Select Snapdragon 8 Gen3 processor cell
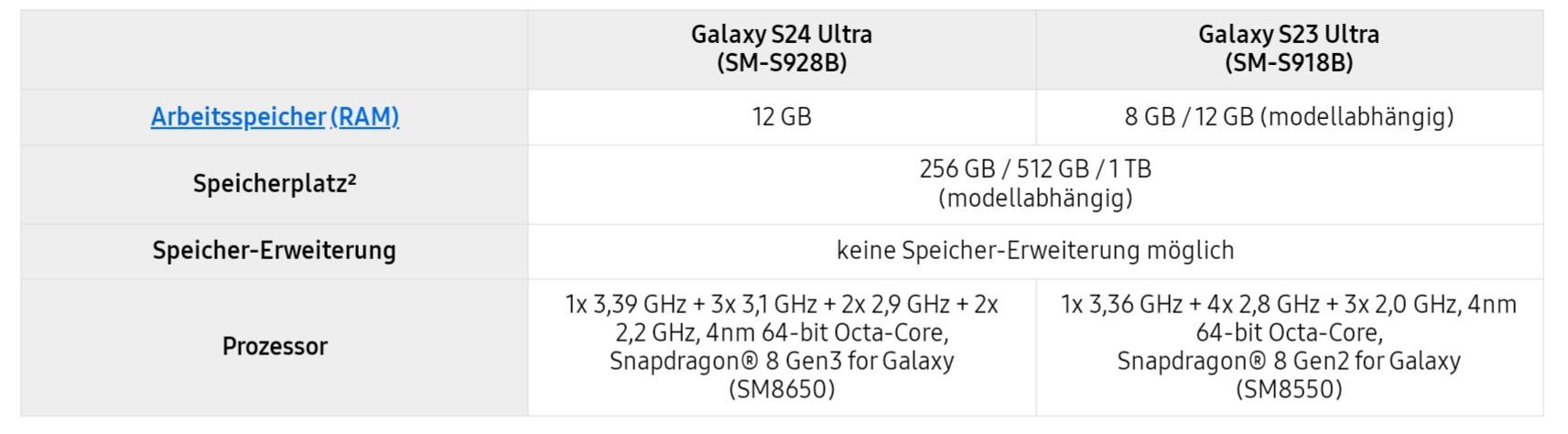This screenshot has height=434, width=1568. click(x=782, y=347)
